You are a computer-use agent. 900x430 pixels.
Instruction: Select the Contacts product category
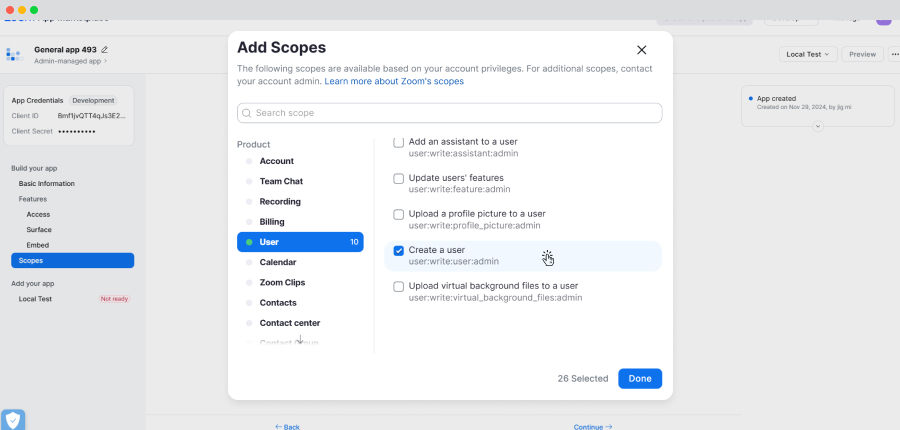pos(300,303)
